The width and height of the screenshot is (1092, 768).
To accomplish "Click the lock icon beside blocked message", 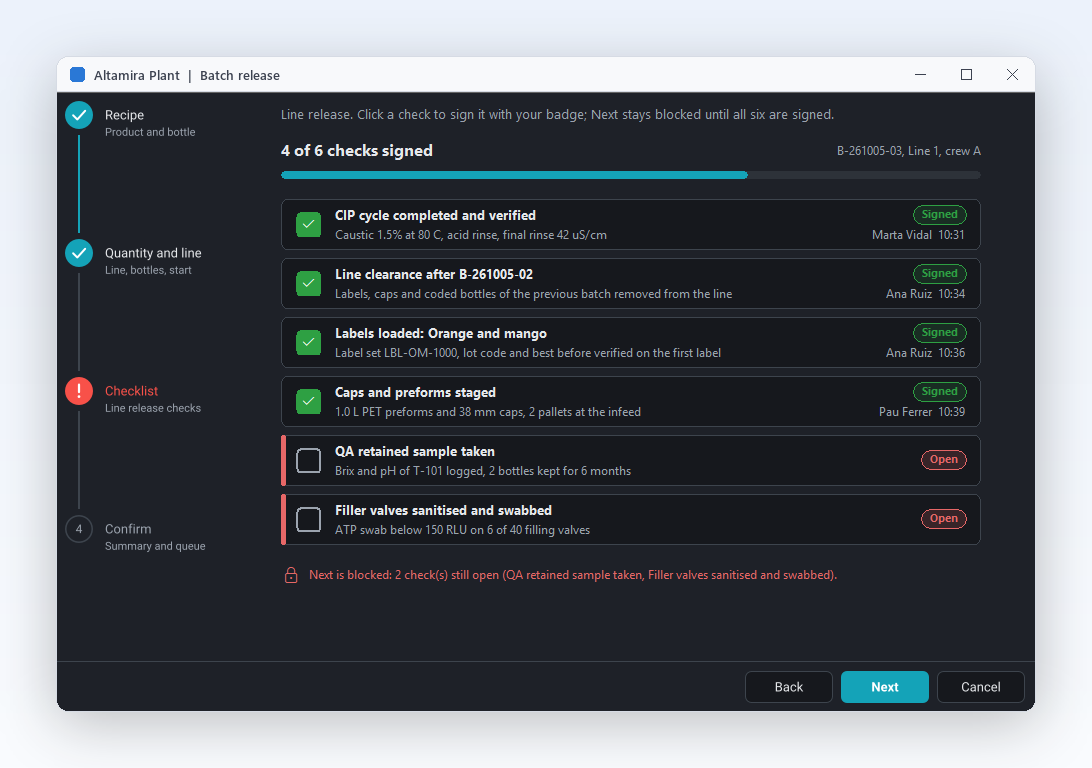I will (291, 575).
